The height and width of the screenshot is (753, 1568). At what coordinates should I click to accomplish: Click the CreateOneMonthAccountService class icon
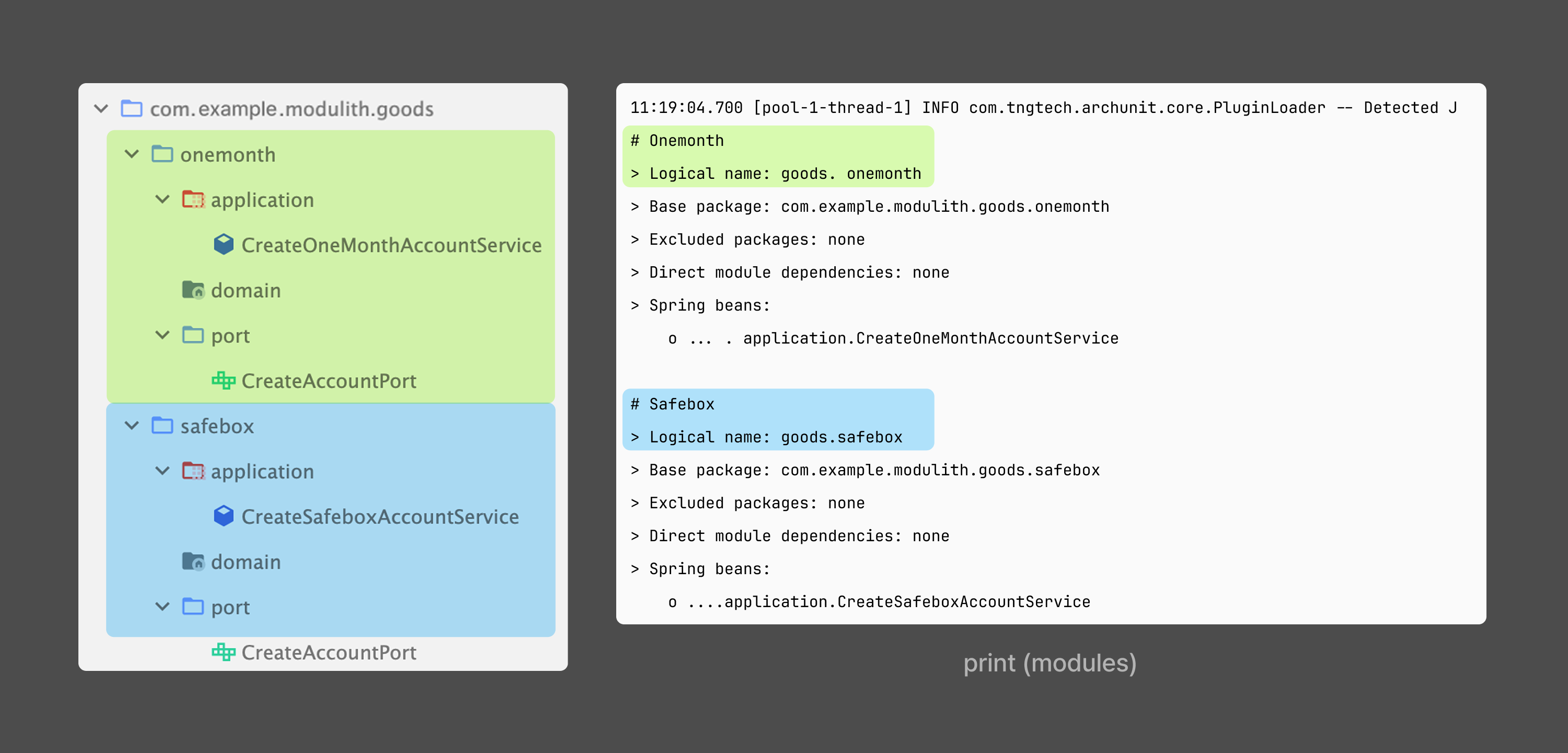(x=223, y=245)
